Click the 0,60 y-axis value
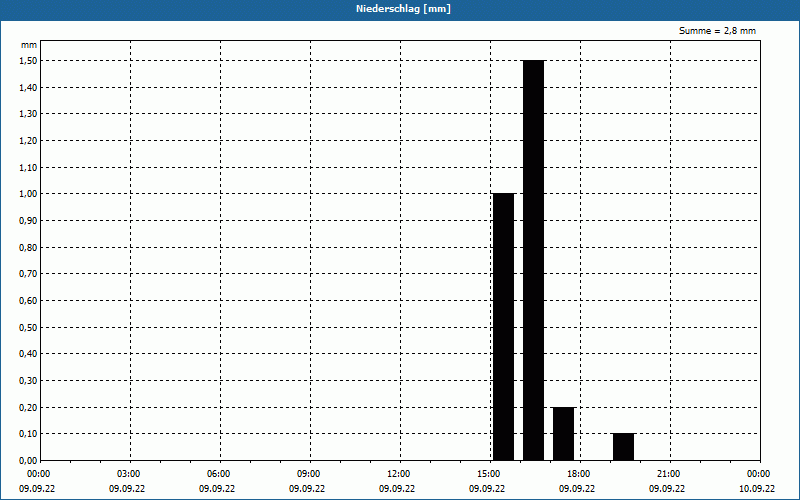 28,301
